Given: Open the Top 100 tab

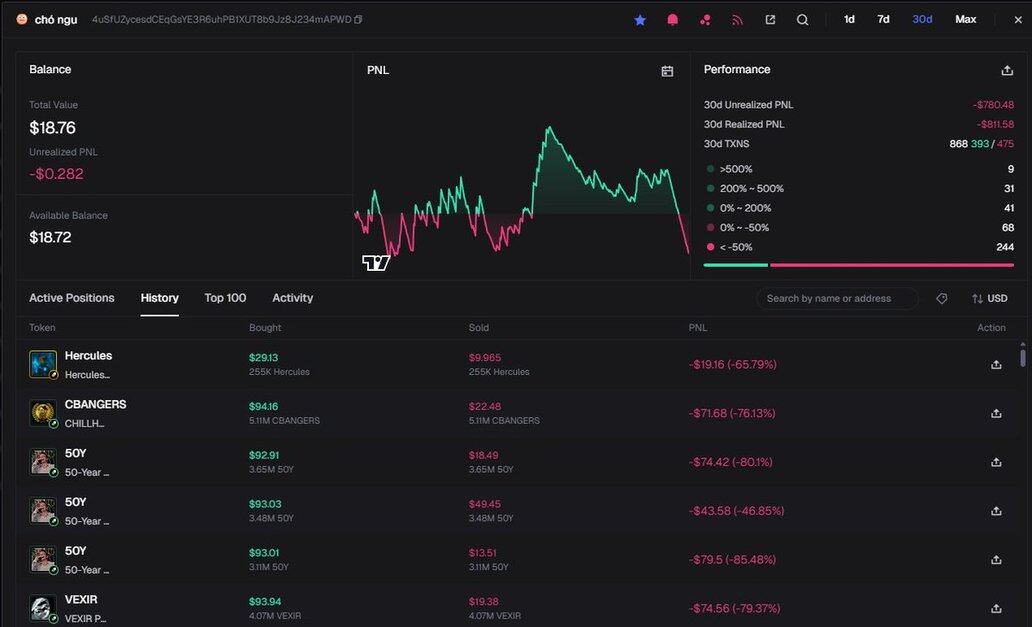Looking at the screenshot, I should [225, 298].
